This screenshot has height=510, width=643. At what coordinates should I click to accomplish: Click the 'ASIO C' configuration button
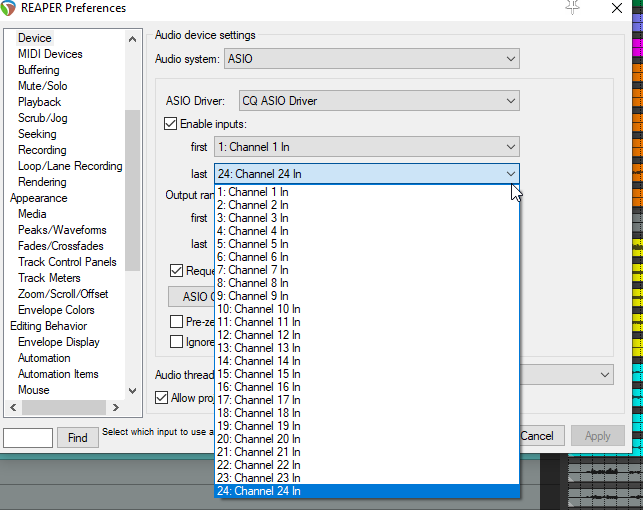[192, 296]
